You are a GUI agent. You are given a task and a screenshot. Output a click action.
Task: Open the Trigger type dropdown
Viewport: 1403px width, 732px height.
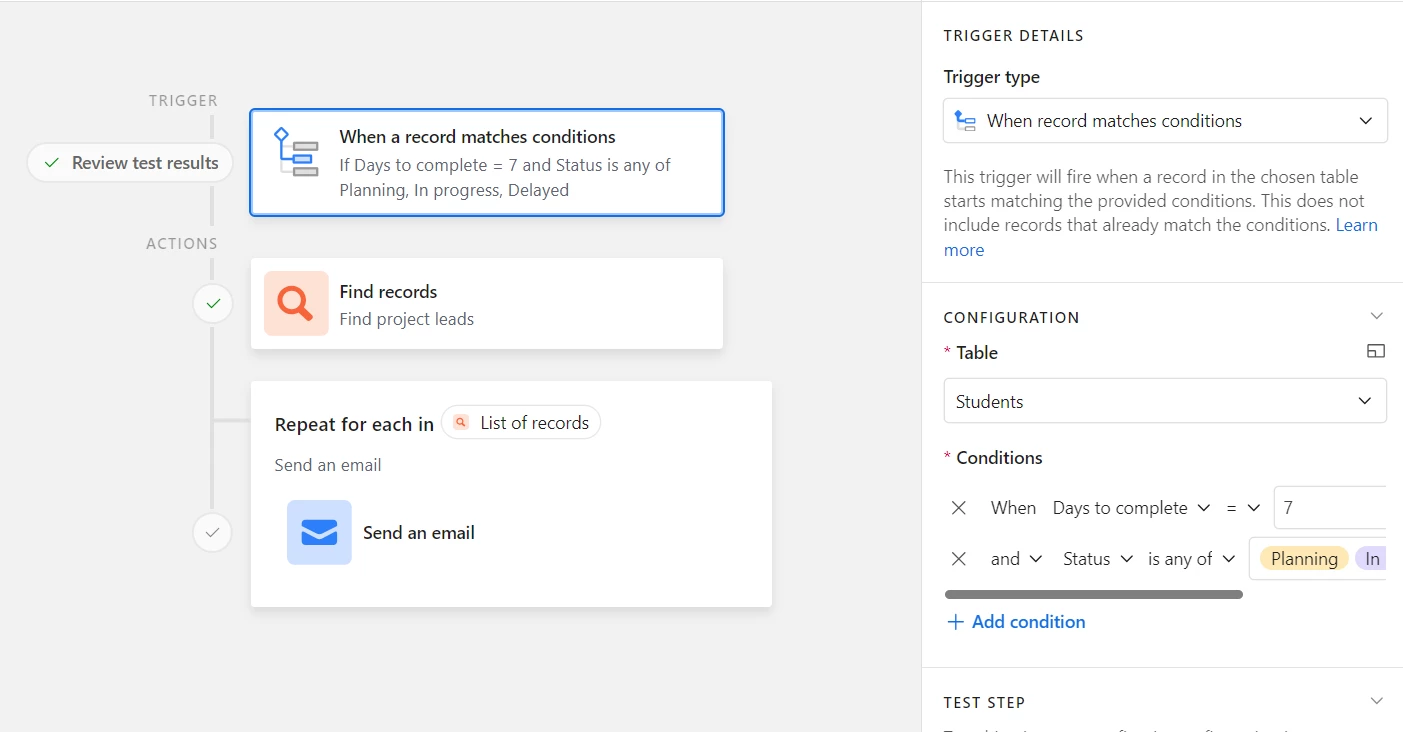pos(1165,121)
